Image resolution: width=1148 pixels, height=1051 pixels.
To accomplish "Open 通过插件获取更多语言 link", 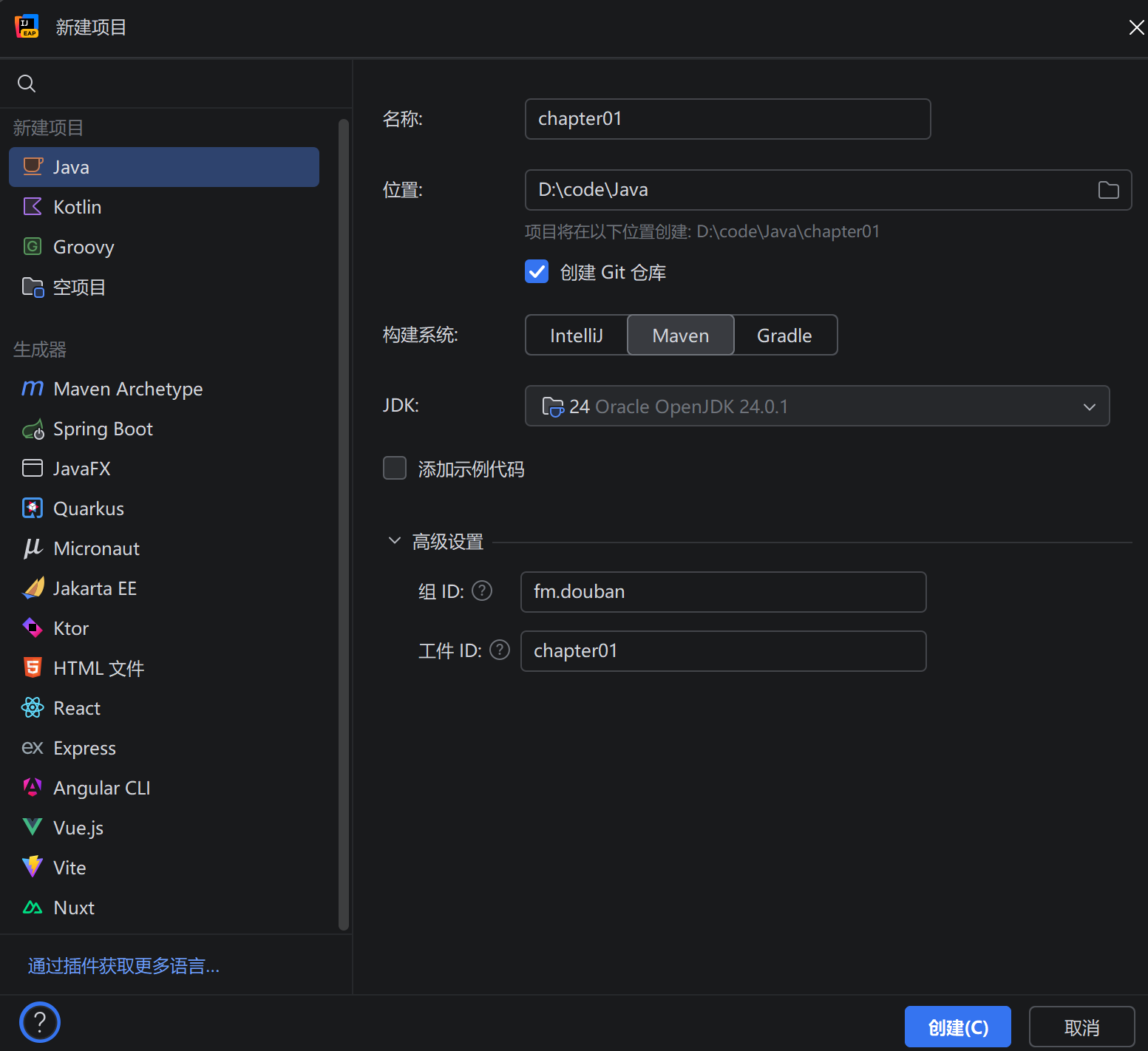I will (x=123, y=966).
